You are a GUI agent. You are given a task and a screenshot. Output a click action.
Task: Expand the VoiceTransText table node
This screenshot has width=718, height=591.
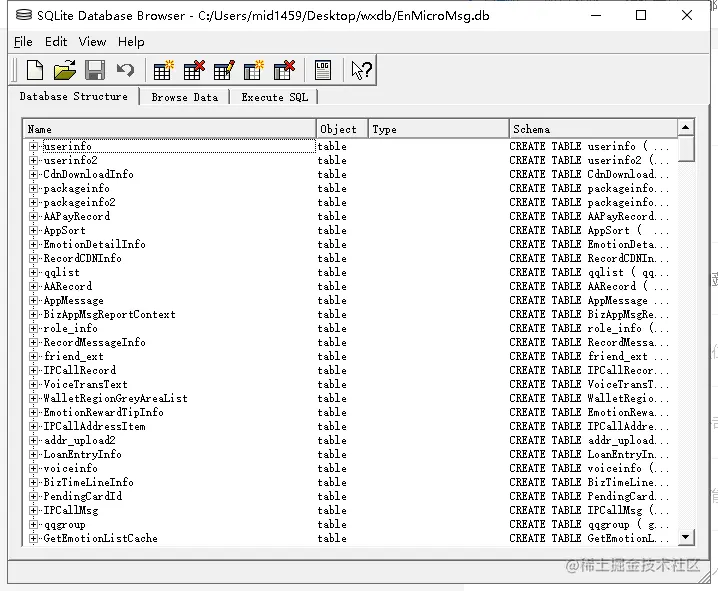[x=33, y=384]
